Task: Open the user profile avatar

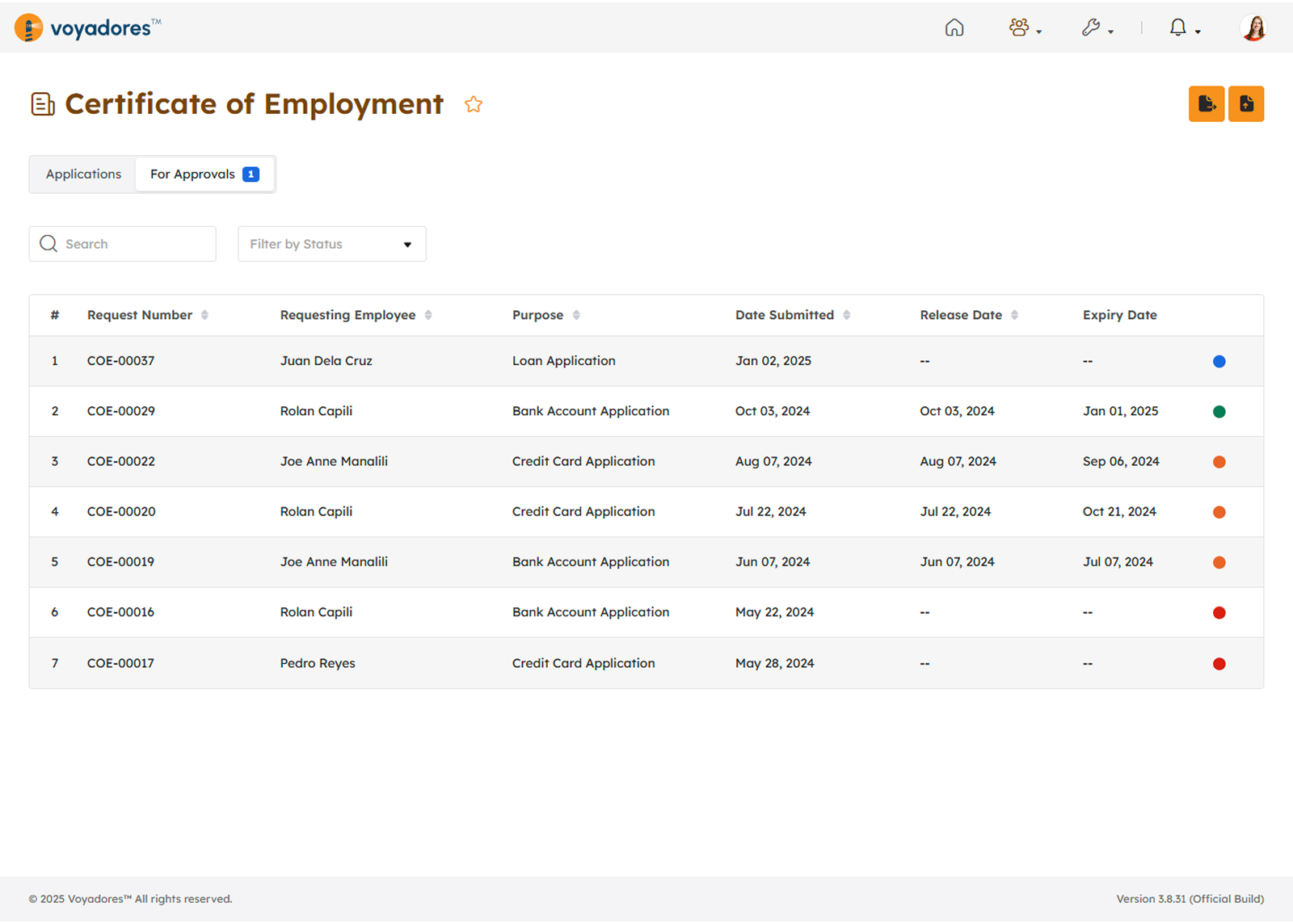Action: [x=1253, y=28]
